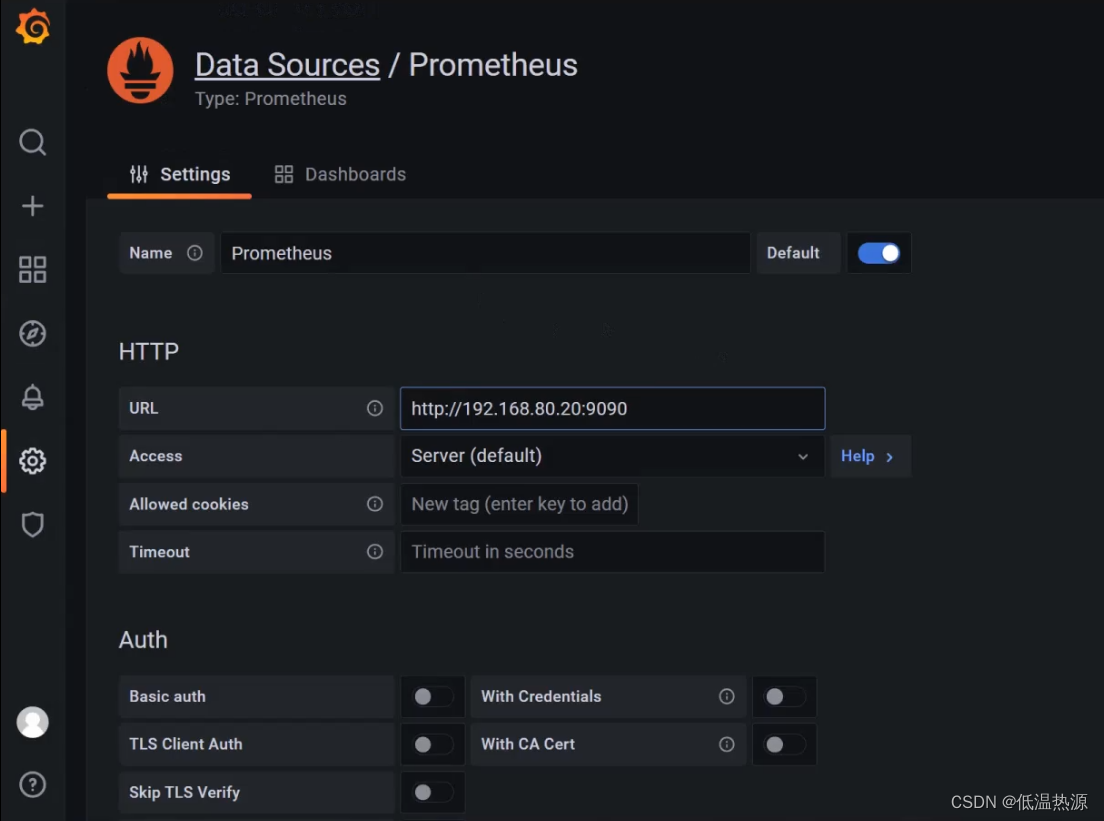The width and height of the screenshot is (1104, 821).
Task: Click the Grafana logo home icon
Action: (33, 27)
